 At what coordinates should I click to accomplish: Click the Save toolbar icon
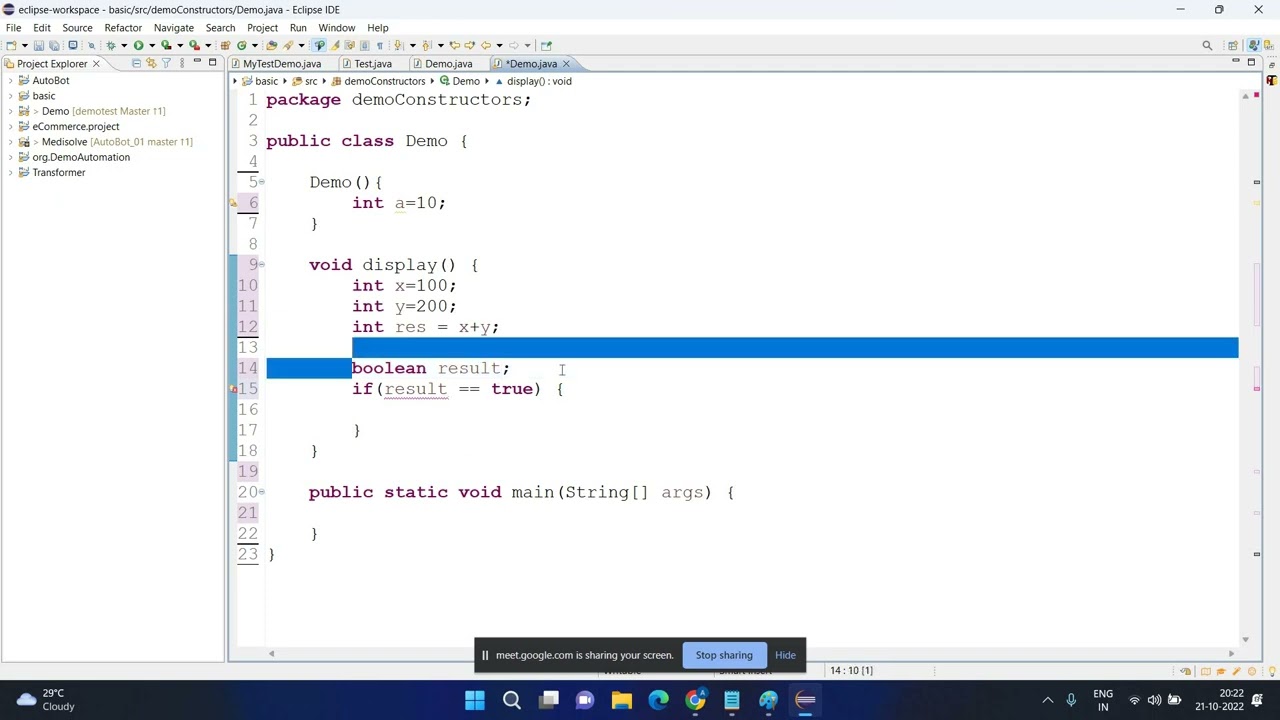coord(39,45)
